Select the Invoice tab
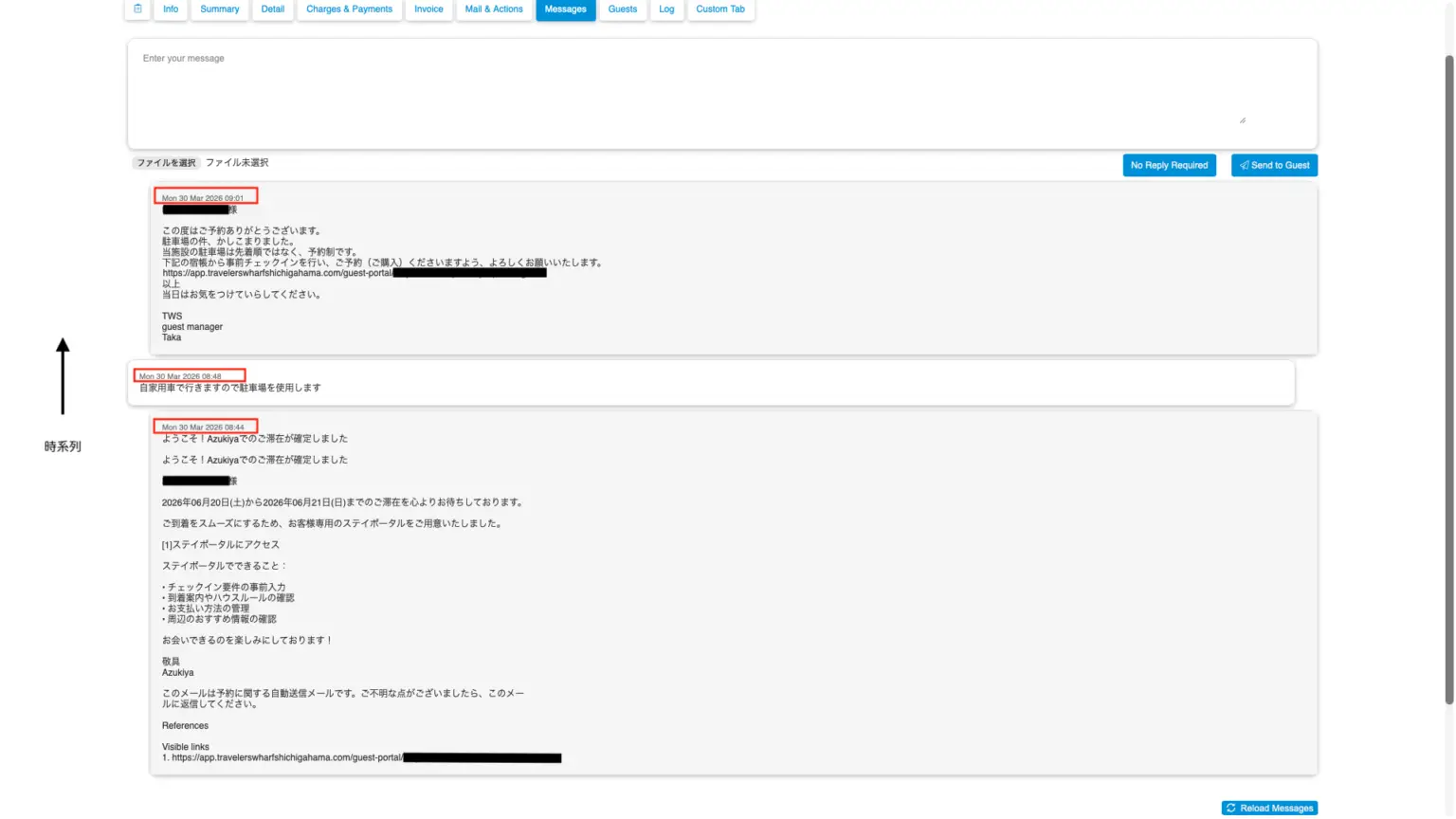This screenshot has width=1456, height=819. (x=428, y=9)
